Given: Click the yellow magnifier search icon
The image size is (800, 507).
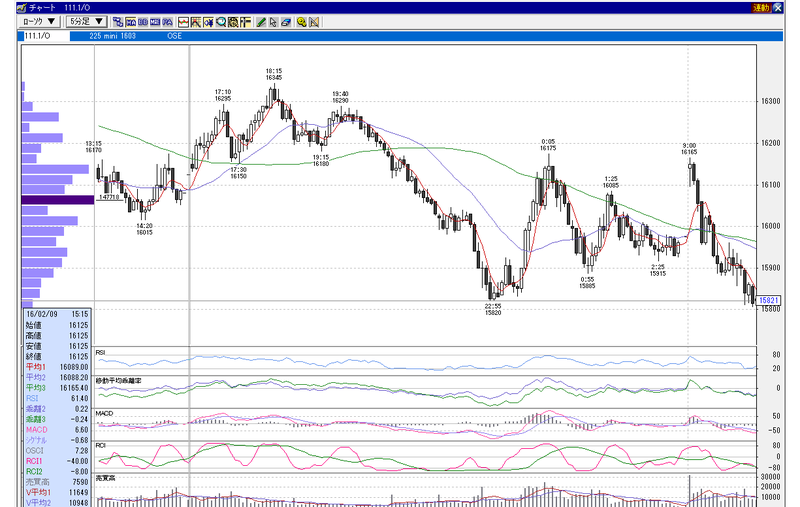Looking at the screenshot, I should [301, 21].
